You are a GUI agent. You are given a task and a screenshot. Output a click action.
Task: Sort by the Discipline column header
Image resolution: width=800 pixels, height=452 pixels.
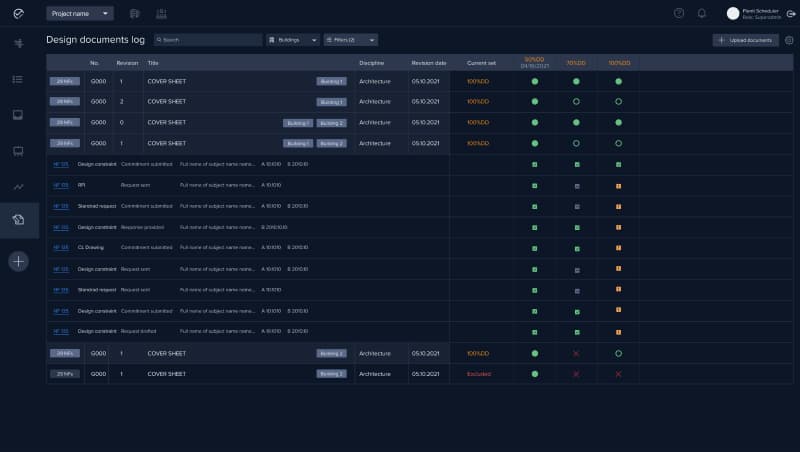tap(372, 63)
